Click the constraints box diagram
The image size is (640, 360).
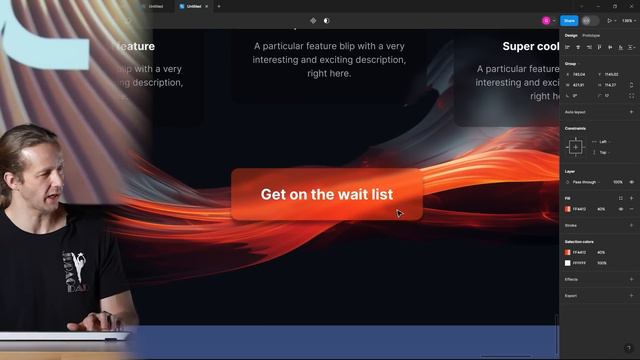coord(576,147)
